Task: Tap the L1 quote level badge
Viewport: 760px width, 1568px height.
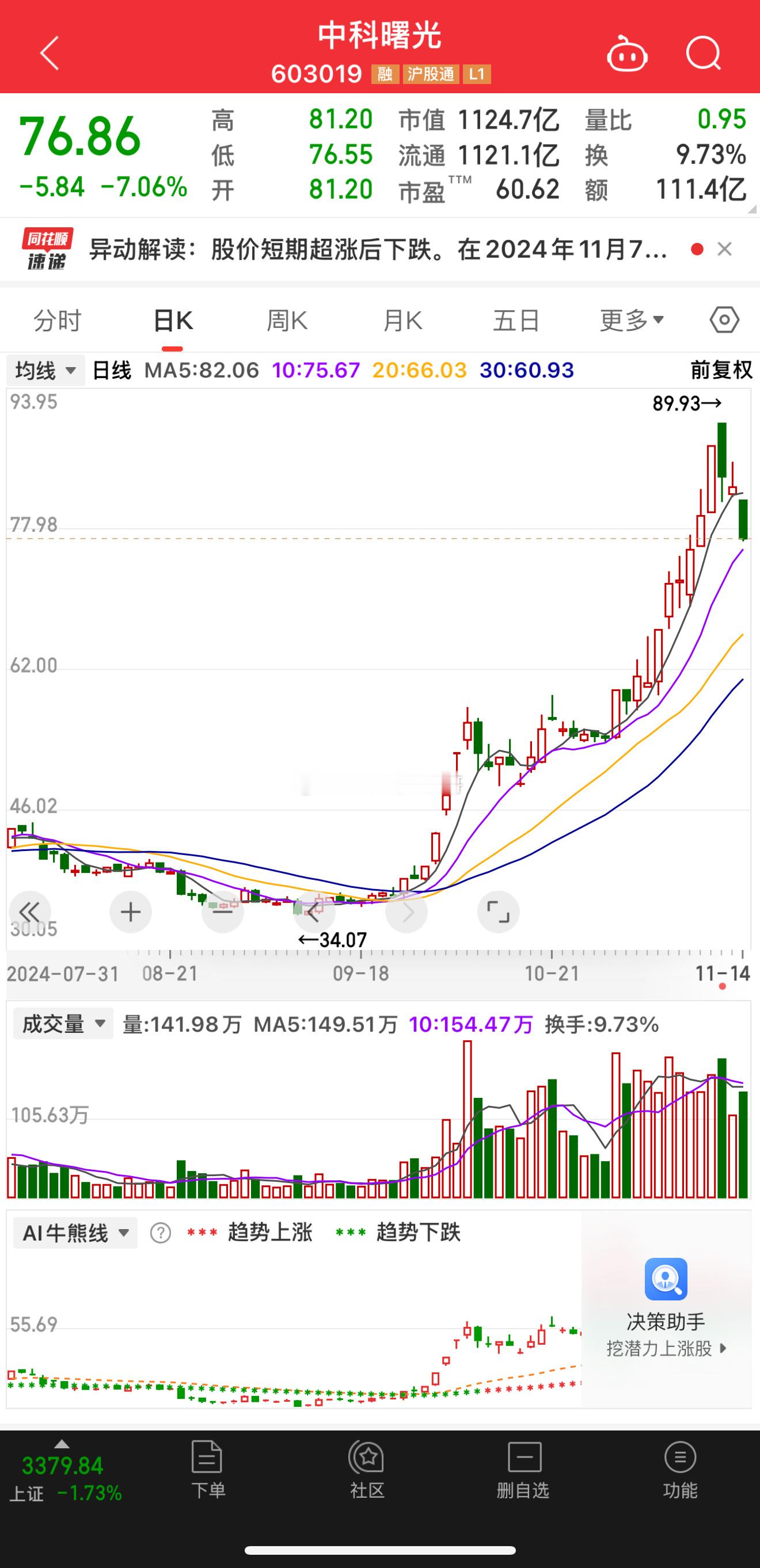Action: pos(477,74)
